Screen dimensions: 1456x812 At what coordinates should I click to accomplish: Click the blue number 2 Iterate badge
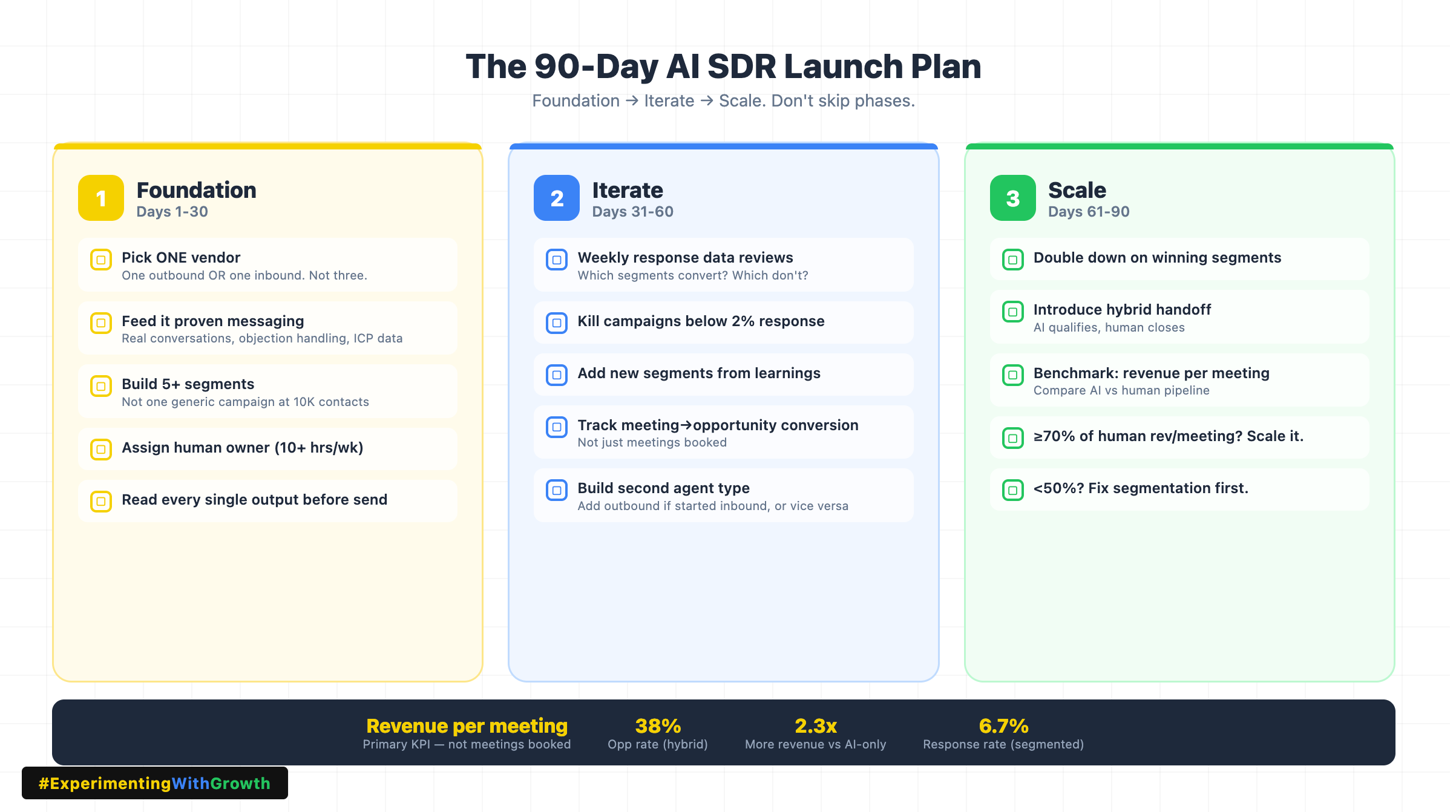pyautogui.click(x=556, y=198)
